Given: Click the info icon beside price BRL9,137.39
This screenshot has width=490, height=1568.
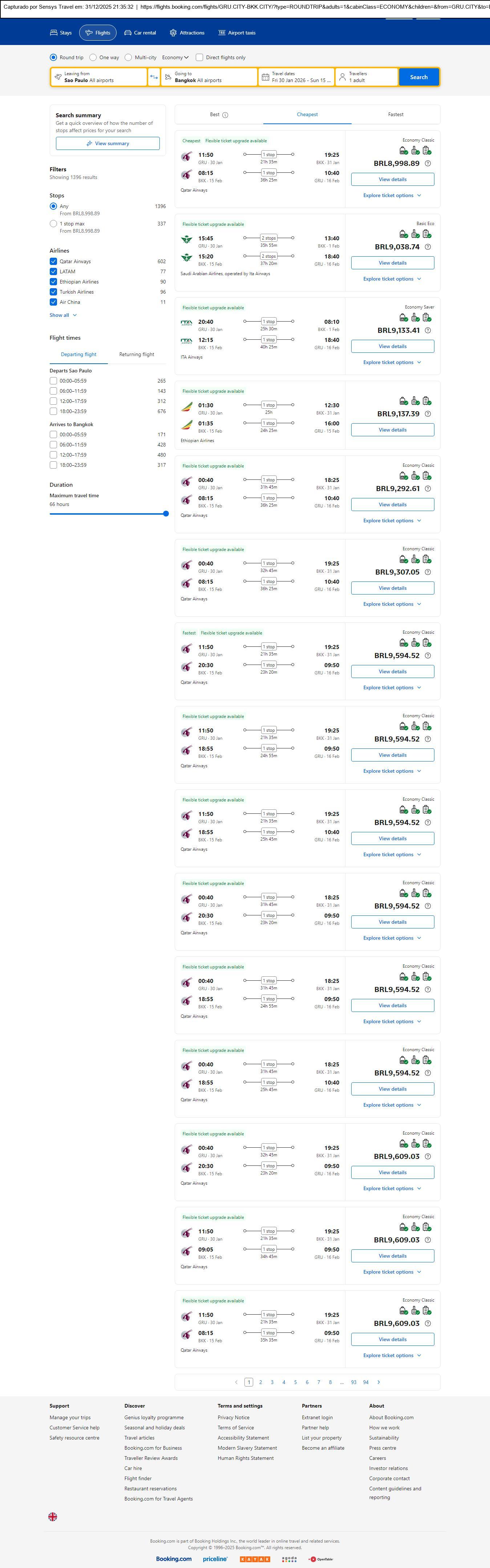Looking at the screenshot, I should tap(428, 414).
